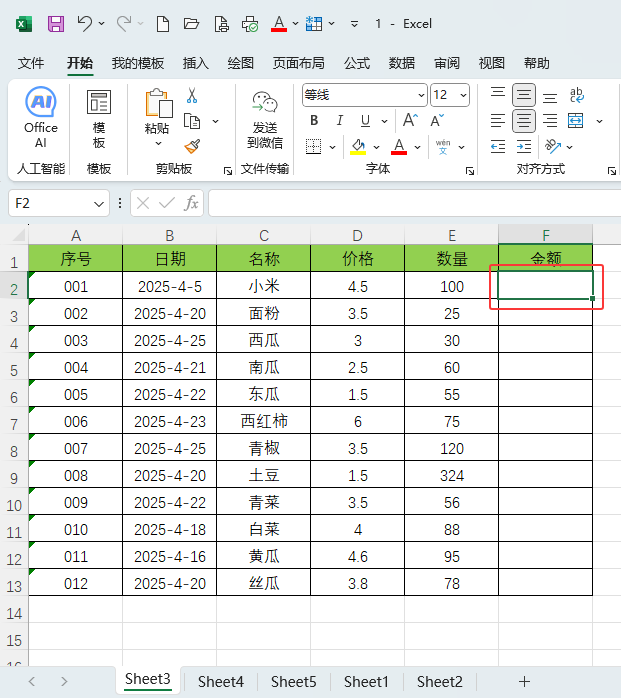Click the print preview document icon
The width and height of the screenshot is (621, 698).
pyautogui.click(x=221, y=24)
